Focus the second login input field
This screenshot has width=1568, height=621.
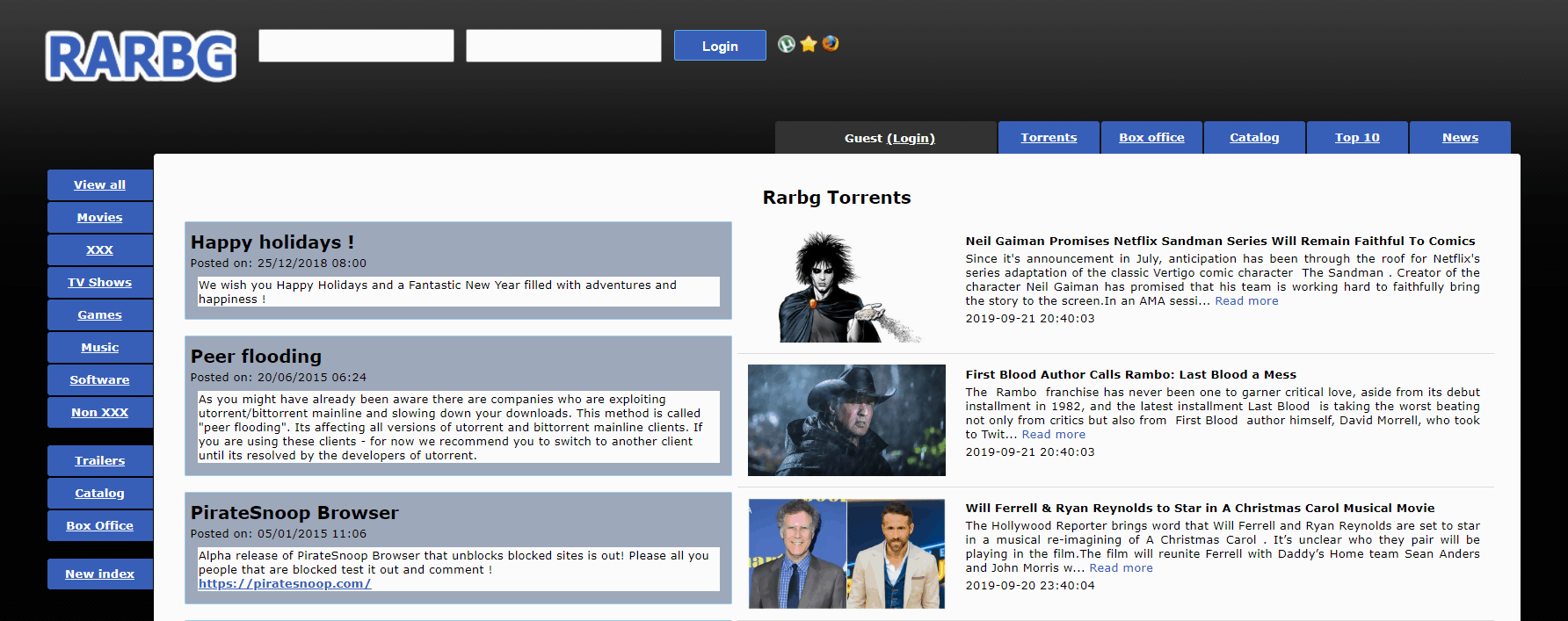point(563,46)
